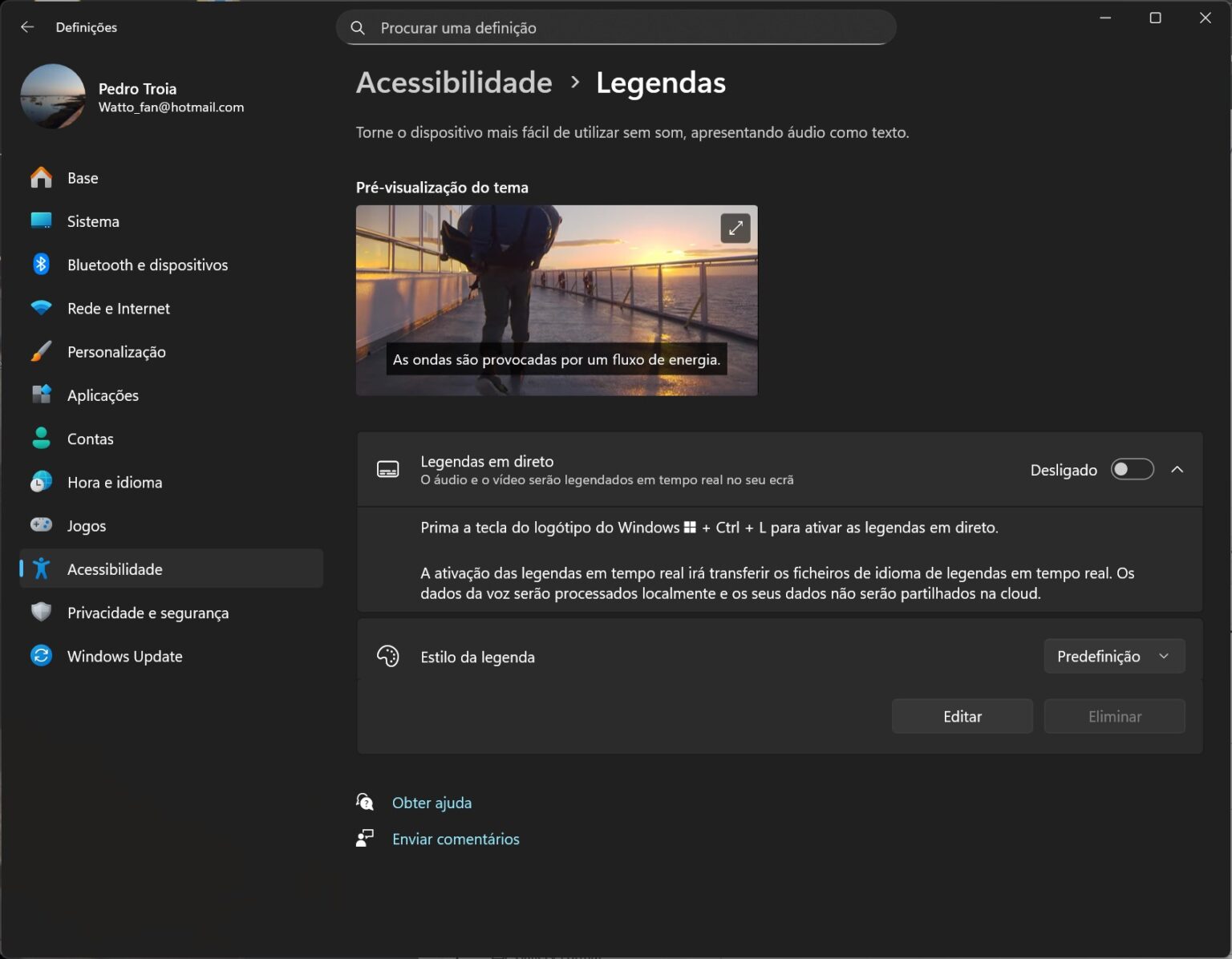Image resolution: width=1232 pixels, height=959 pixels.
Task: Click the Bluetooth e dispositivos icon
Action: [x=41, y=264]
